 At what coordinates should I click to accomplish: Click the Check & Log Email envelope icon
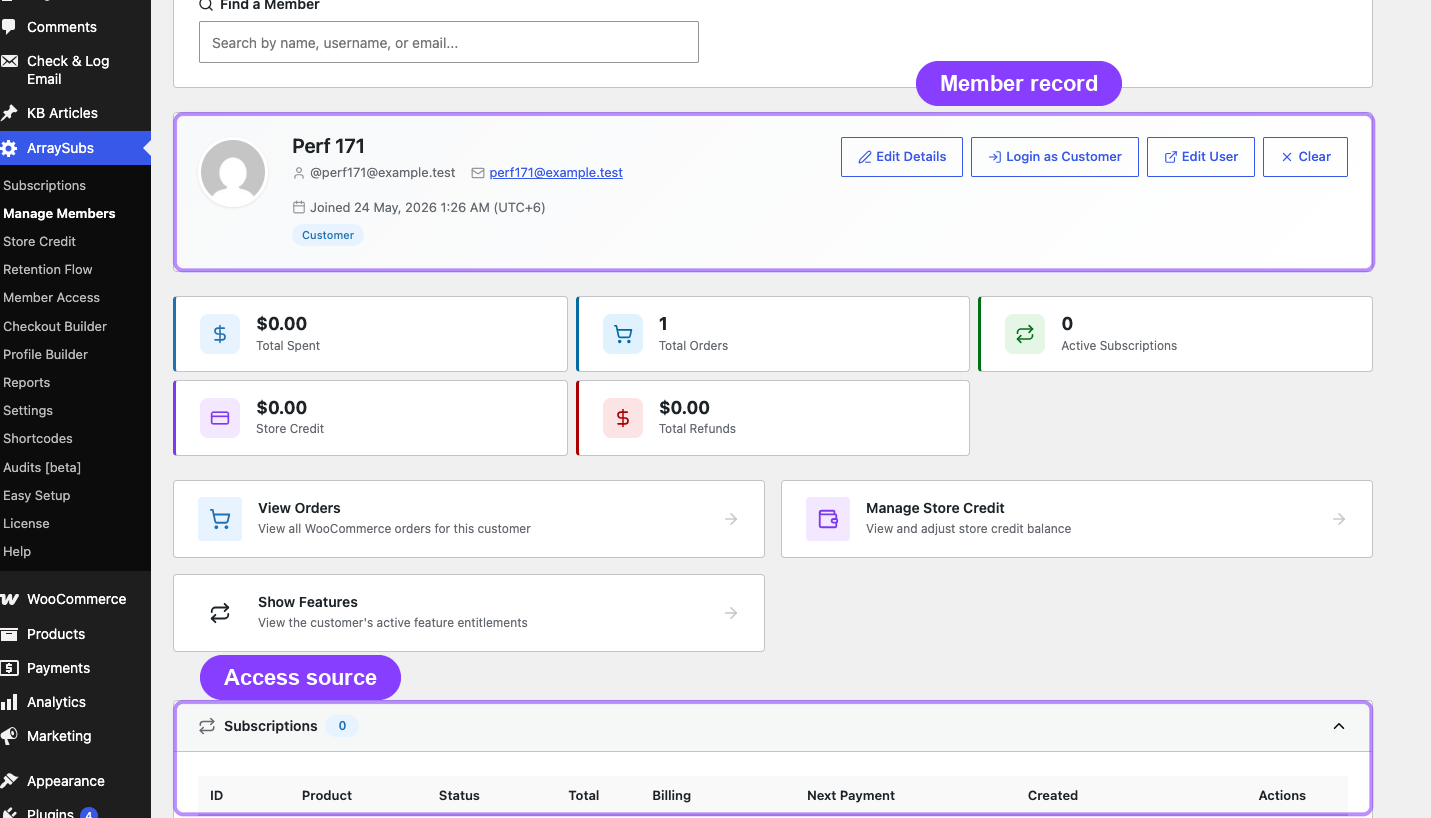click(x=9, y=61)
